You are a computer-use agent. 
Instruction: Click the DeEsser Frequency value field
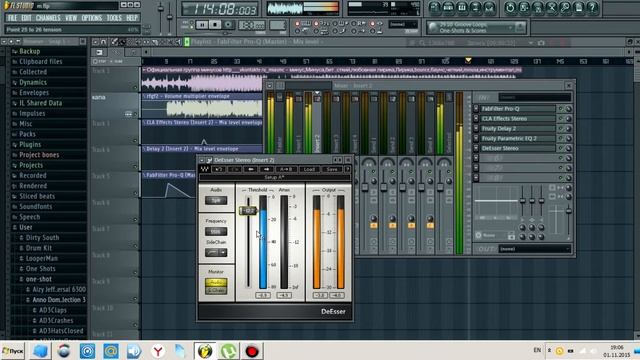[x=216, y=231]
